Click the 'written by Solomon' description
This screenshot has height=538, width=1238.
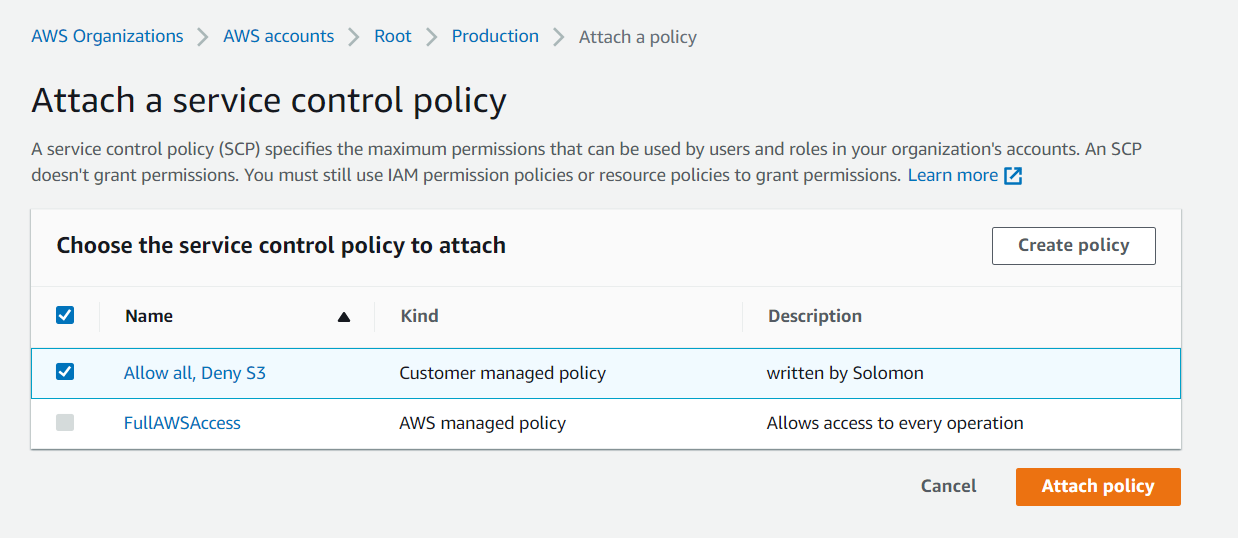coord(845,373)
